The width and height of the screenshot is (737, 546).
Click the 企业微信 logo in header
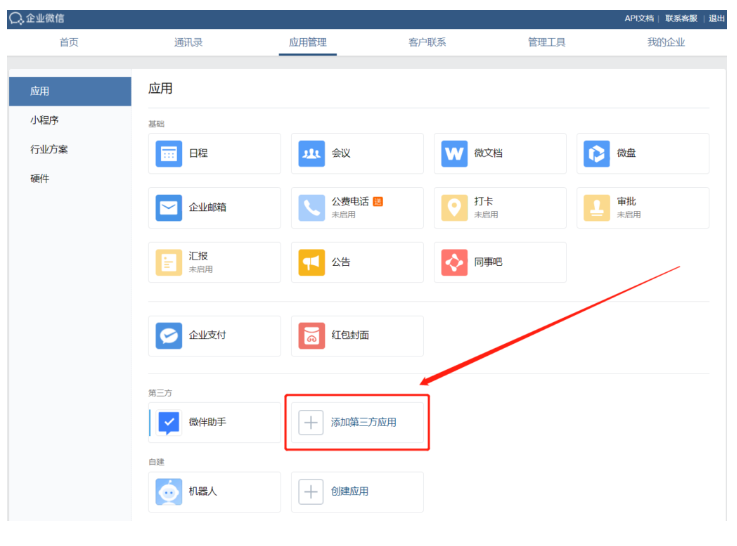(37, 18)
